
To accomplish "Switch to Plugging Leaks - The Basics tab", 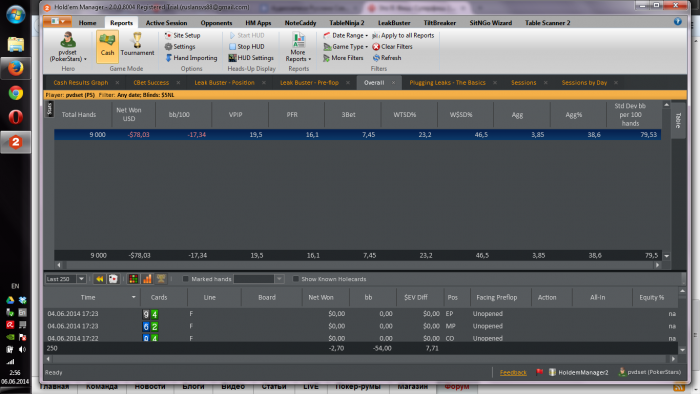I will pos(447,83).
